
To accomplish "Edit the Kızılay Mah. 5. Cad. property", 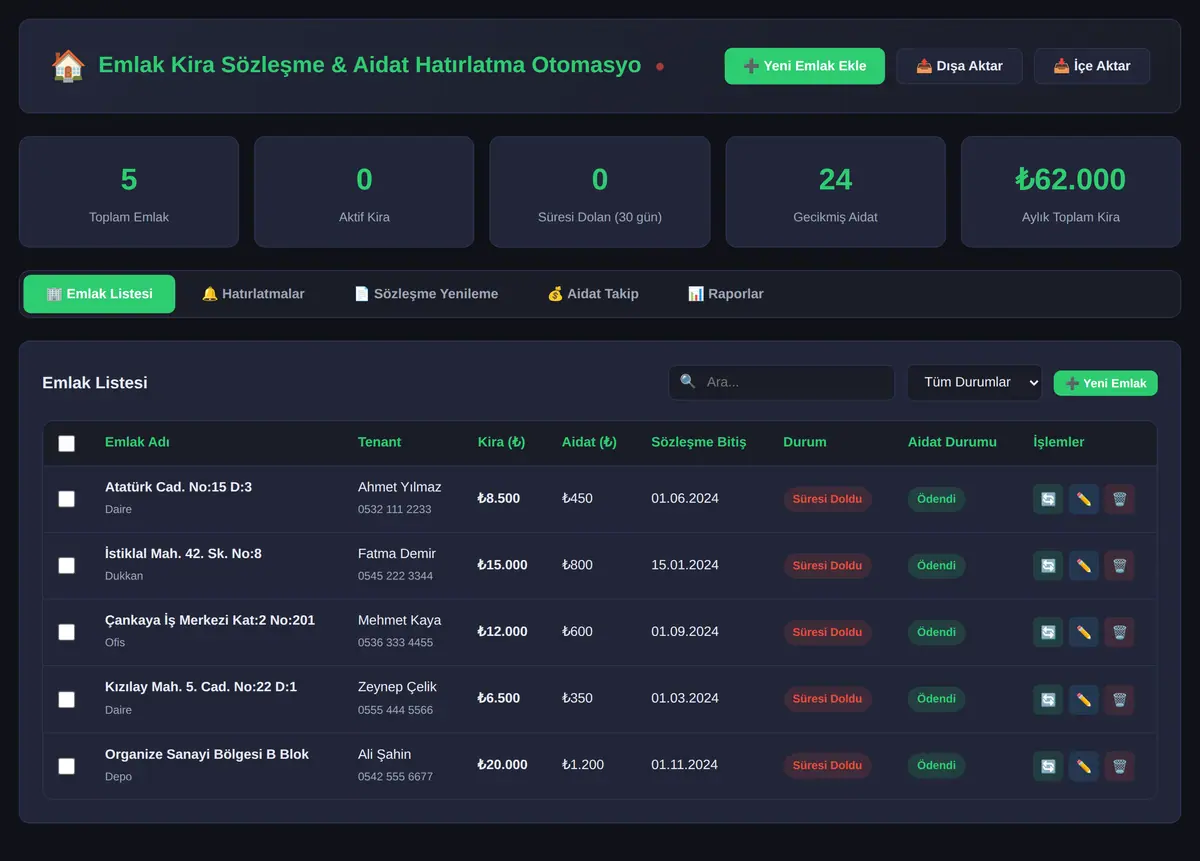I will [1084, 699].
